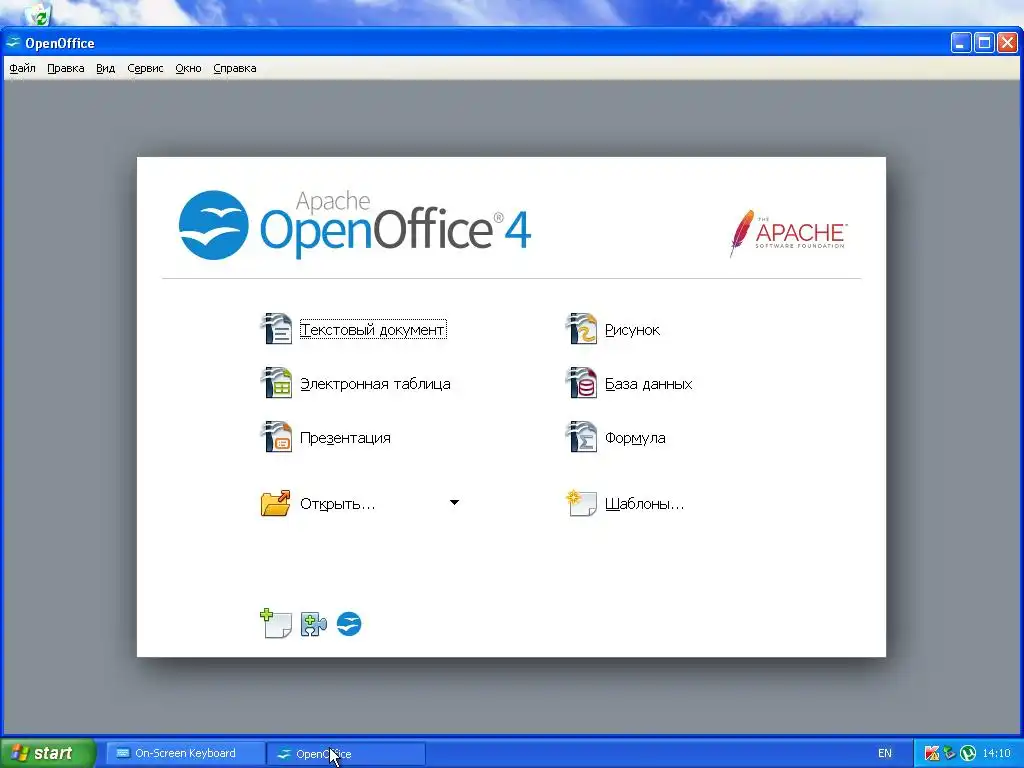
Task: Open the Файл menu
Action: click(x=22, y=68)
